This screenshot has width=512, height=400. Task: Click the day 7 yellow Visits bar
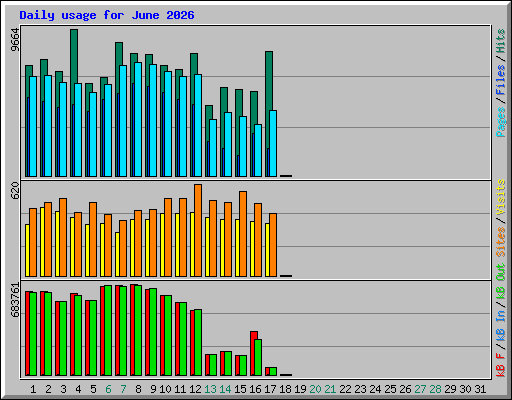click(x=117, y=254)
